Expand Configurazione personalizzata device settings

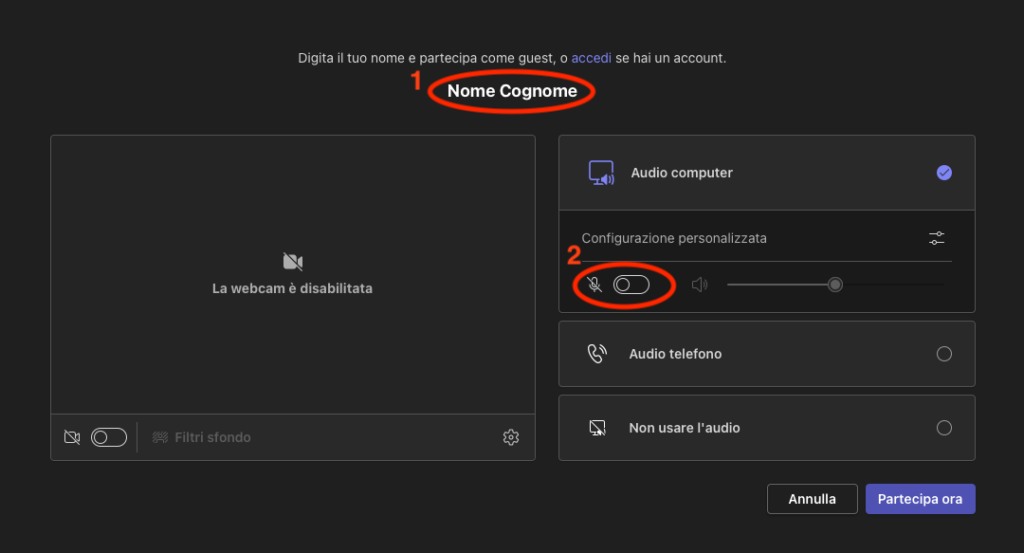767,238
